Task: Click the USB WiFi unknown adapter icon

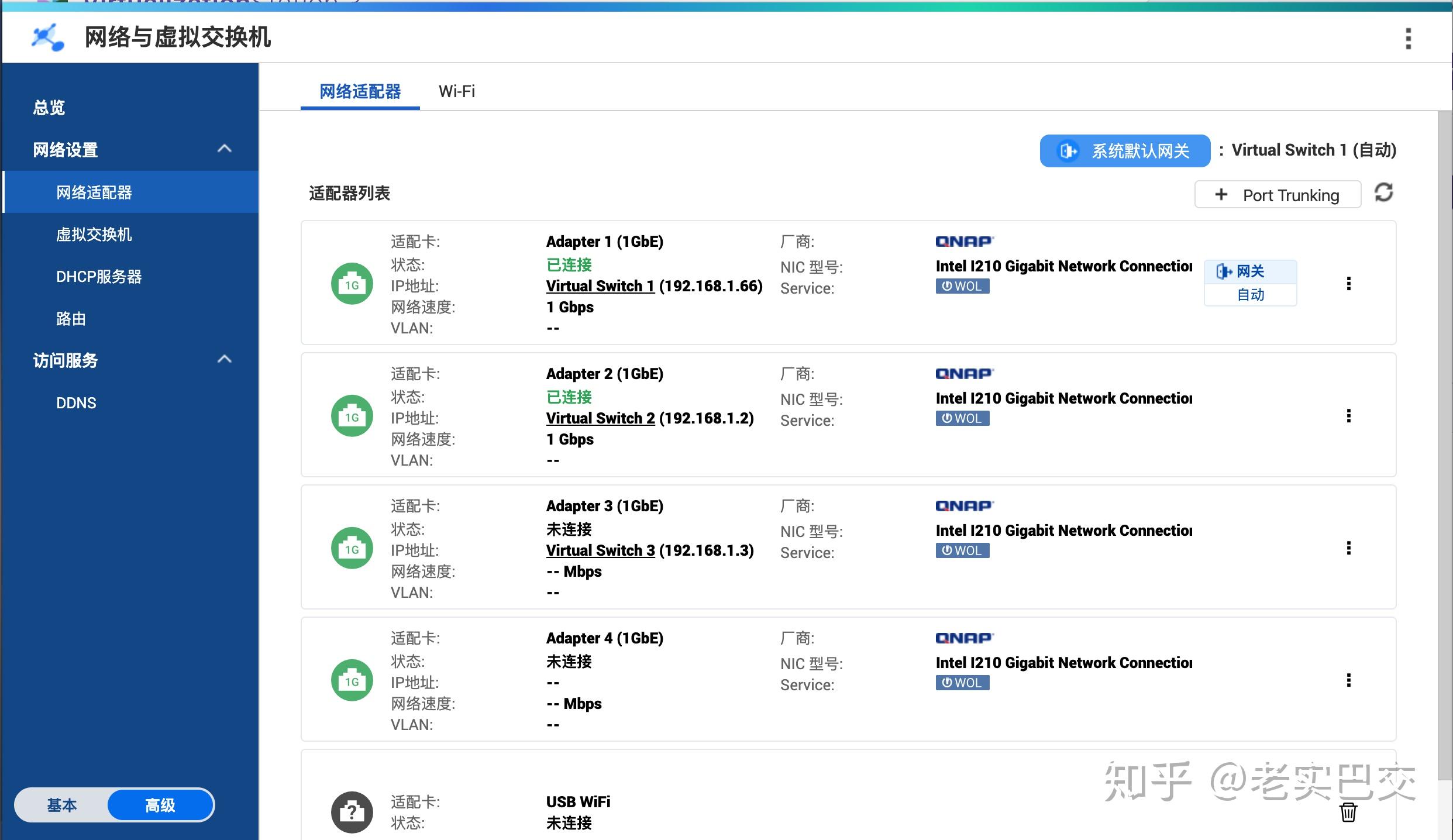Action: pyautogui.click(x=352, y=813)
